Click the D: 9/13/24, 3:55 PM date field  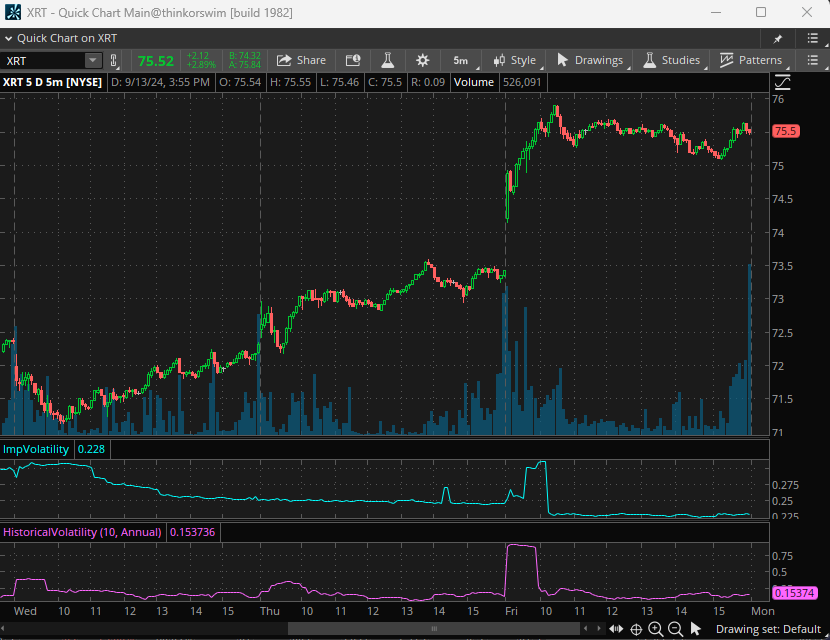tap(160, 82)
